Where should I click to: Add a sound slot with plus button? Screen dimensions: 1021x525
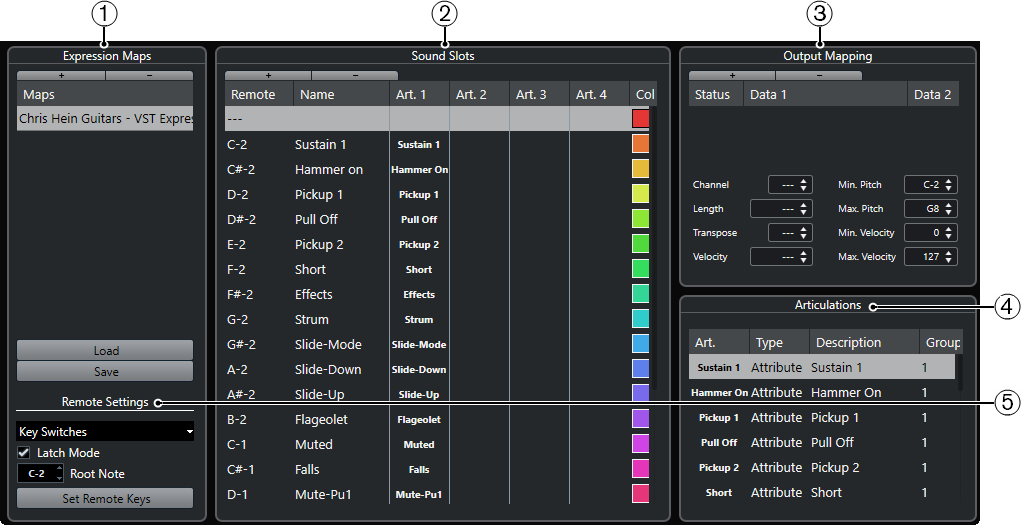click(x=268, y=76)
